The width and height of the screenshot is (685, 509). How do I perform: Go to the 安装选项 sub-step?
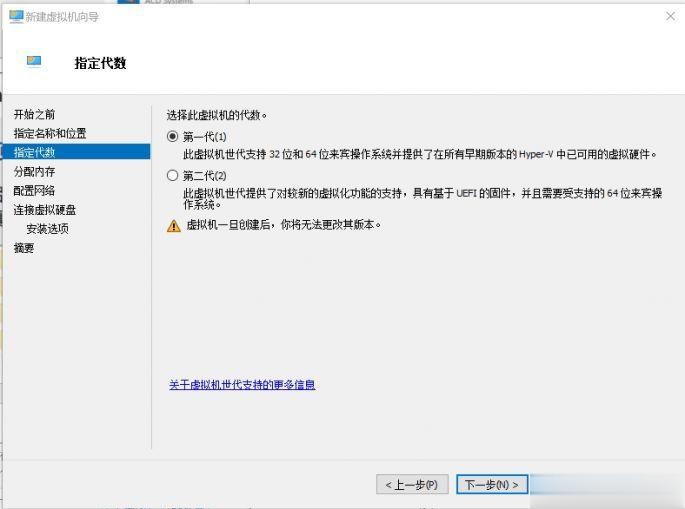tap(47, 229)
